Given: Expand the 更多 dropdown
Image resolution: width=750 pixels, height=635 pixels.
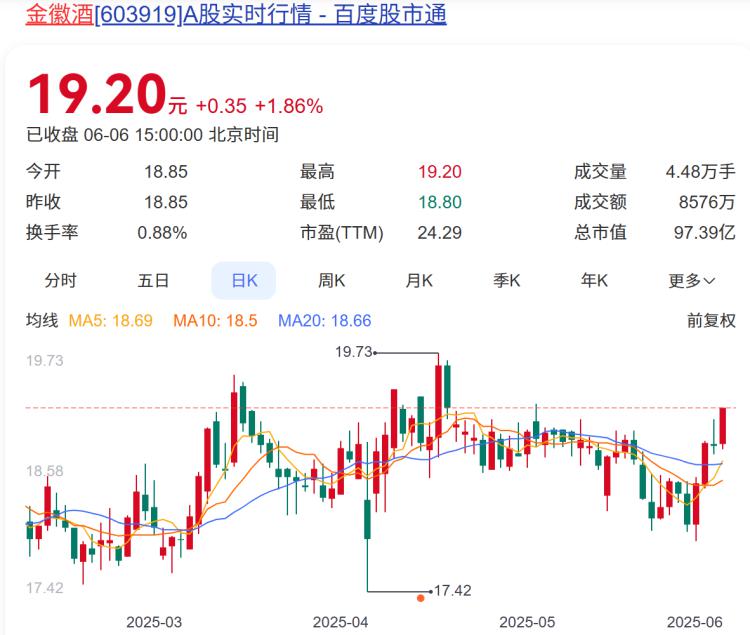Looking at the screenshot, I should [x=691, y=281].
